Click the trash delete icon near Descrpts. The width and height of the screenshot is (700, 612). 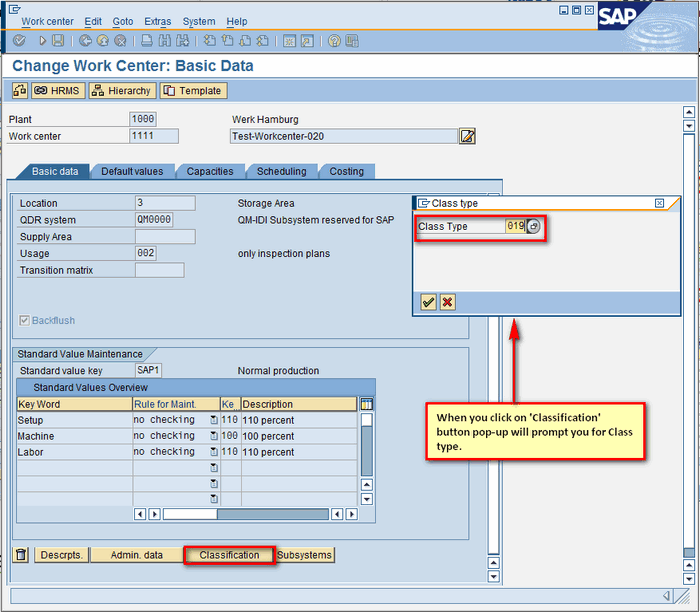(x=21, y=555)
